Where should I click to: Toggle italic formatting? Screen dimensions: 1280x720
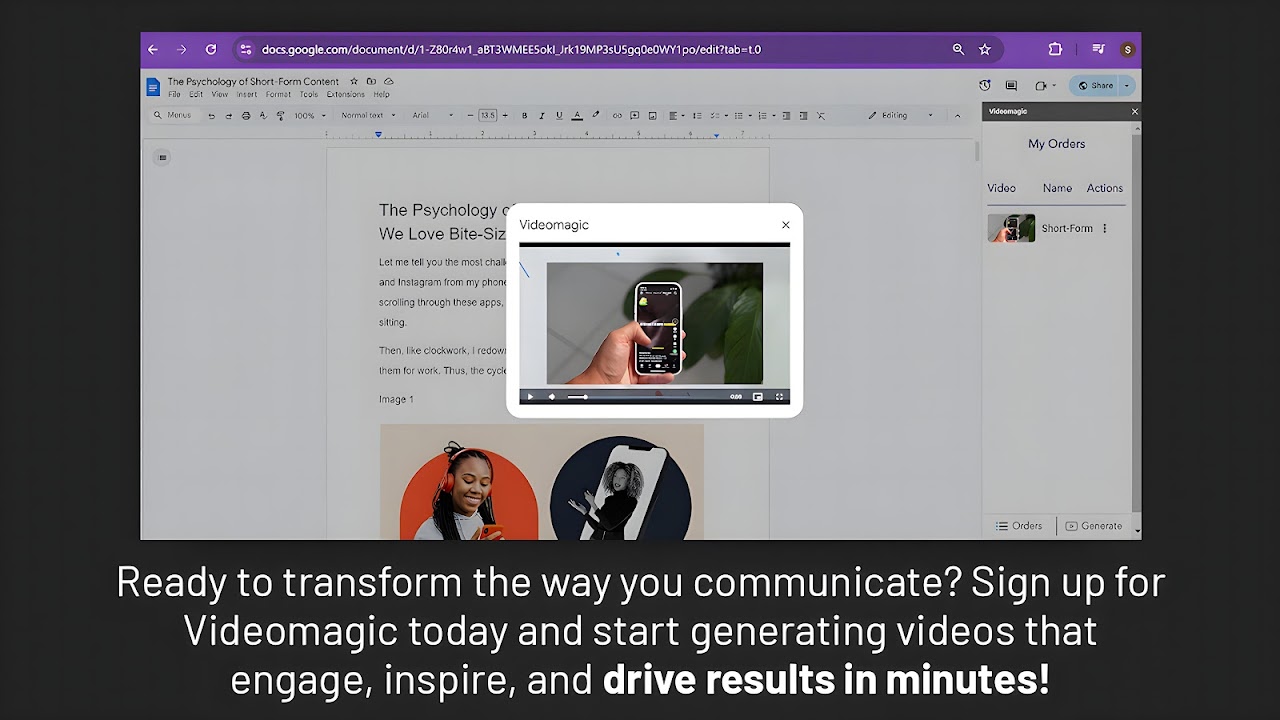pyautogui.click(x=541, y=116)
